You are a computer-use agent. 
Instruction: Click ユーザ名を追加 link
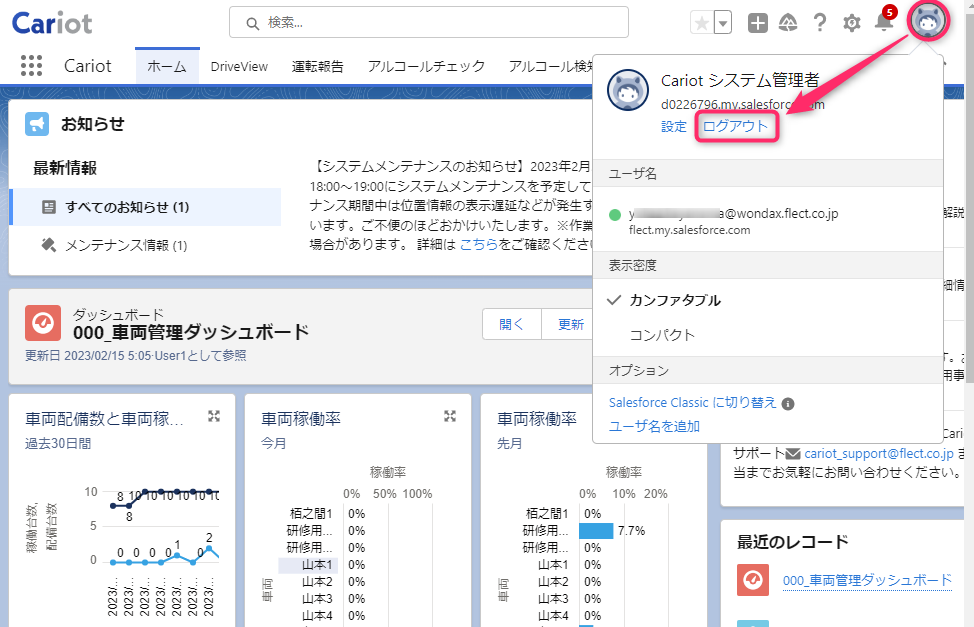point(654,426)
